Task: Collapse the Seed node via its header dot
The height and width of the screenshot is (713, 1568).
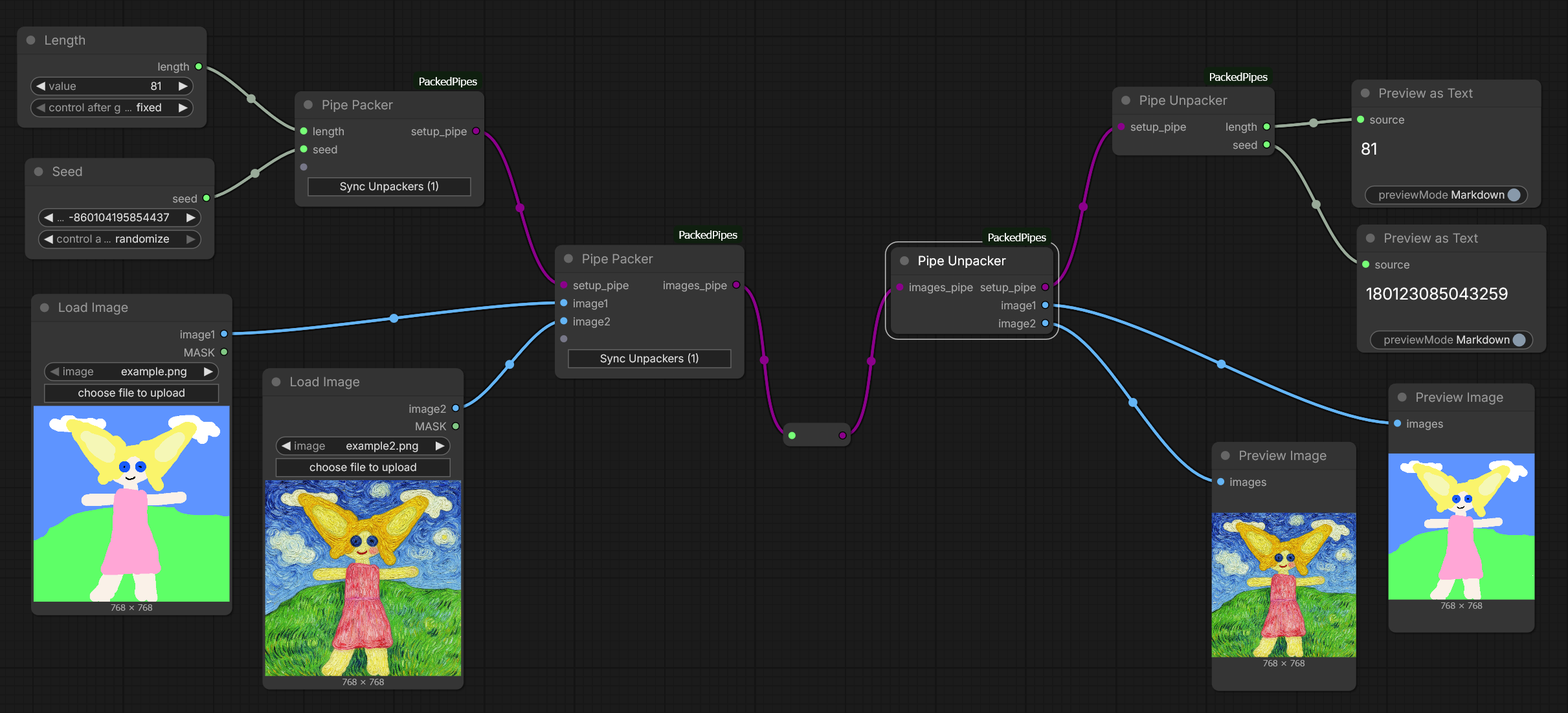Action: click(38, 171)
